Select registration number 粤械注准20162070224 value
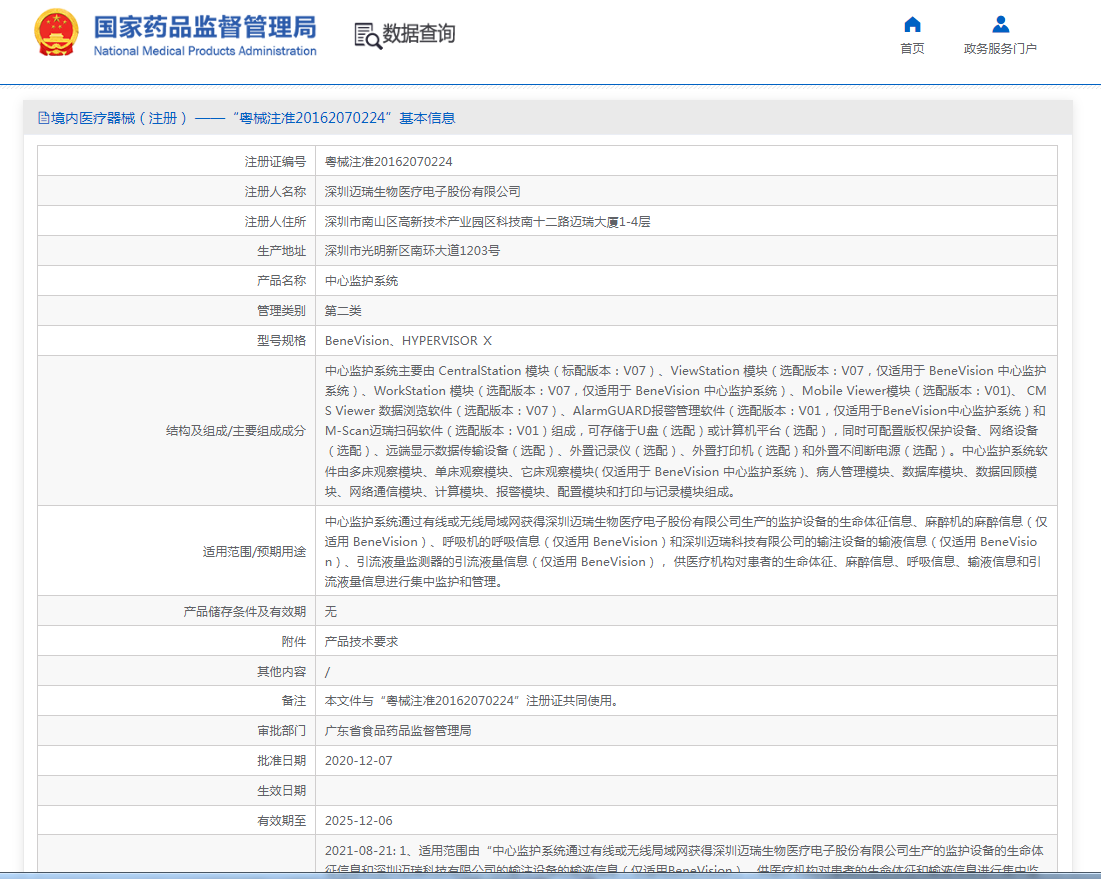This screenshot has height=879, width=1101. click(388, 161)
